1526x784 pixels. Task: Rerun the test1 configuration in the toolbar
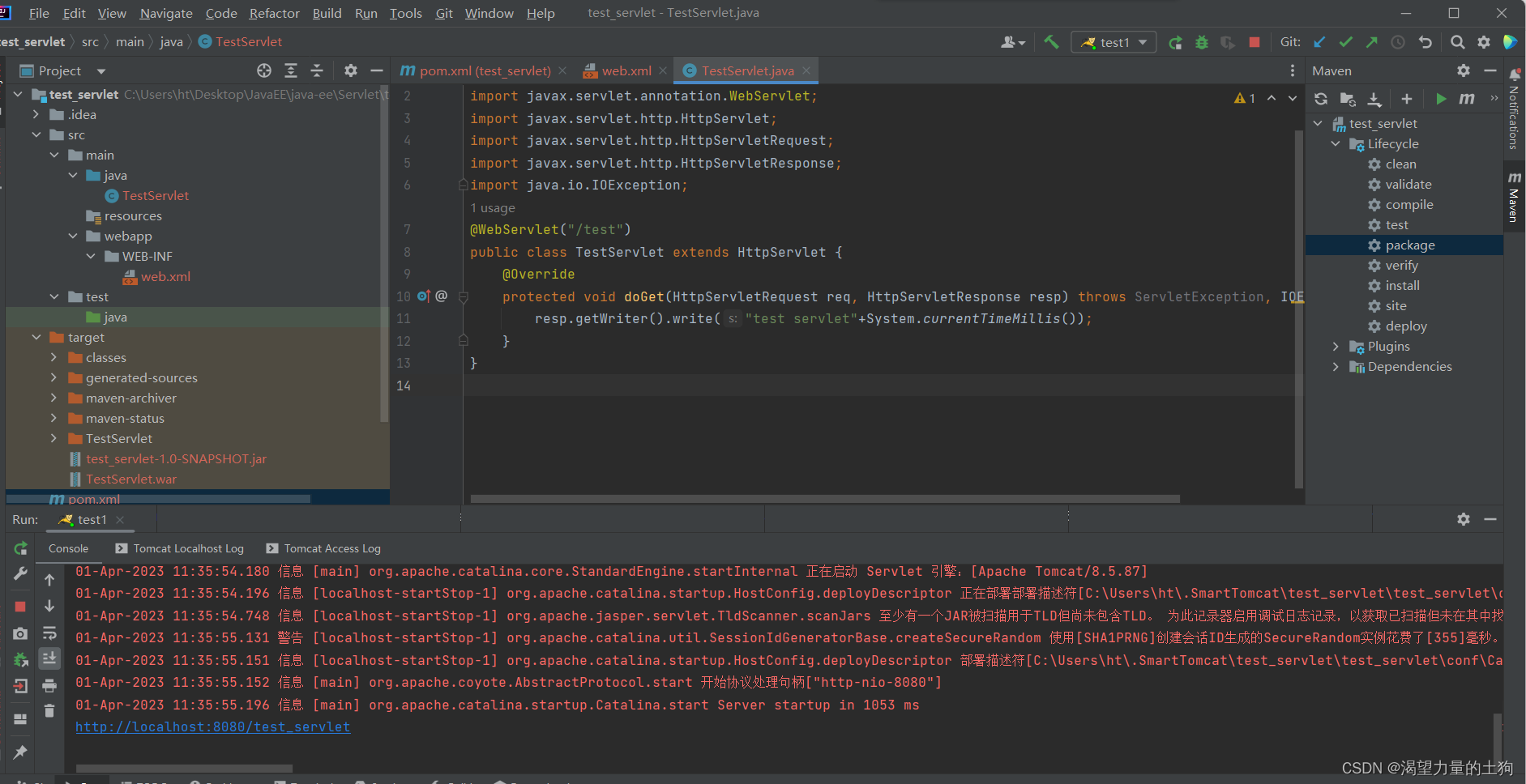click(1175, 42)
